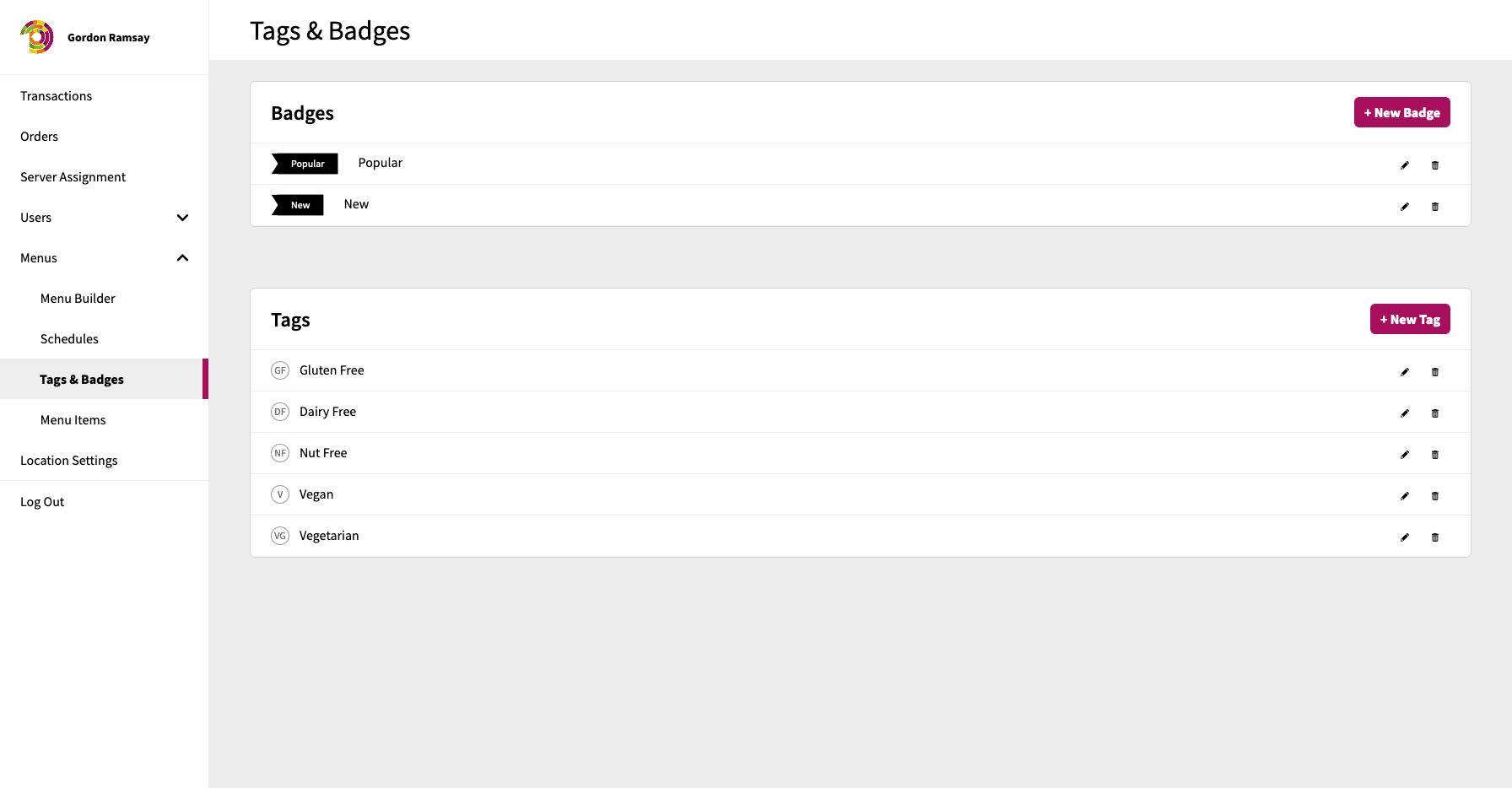Go to Schedules page
This screenshot has width=1512, height=788.
click(69, 339)
